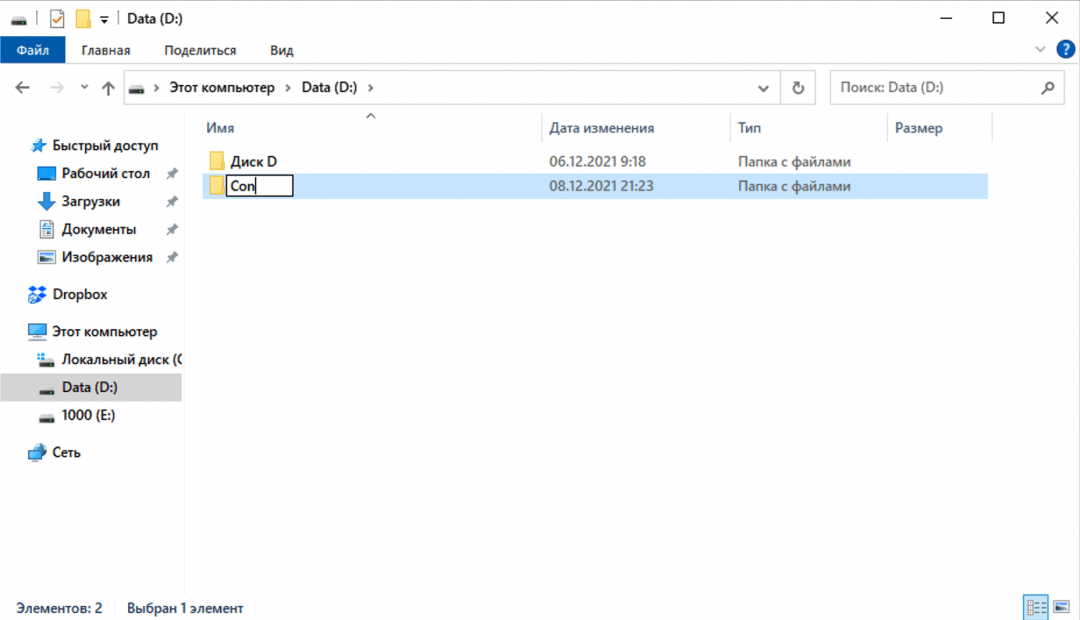The height and width of the screenshot is (620, 1080).
Task: Click the back navigation arrow
Action: [x=22, y=87]
